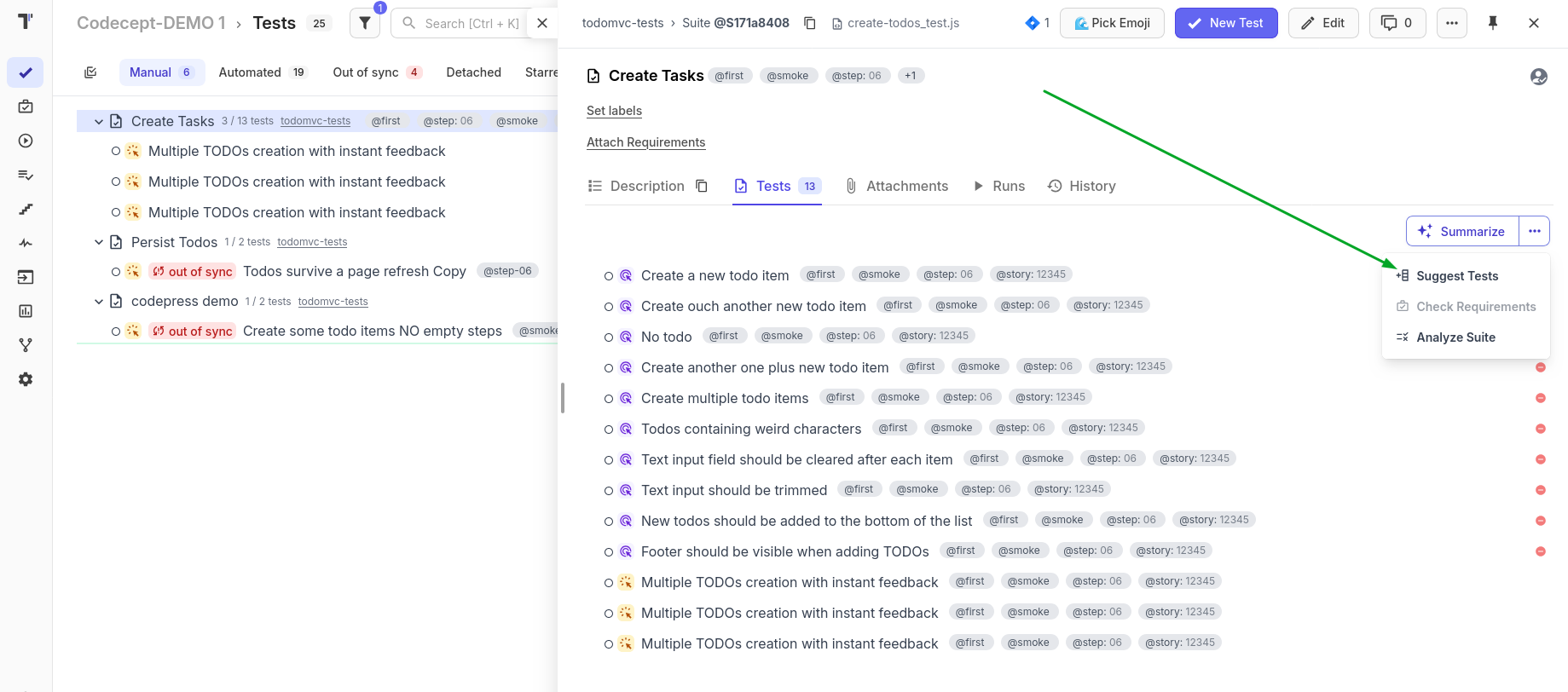The height and width of the screenshot is (692, 1568).
Task: Choose Check Requirements from the menu
Action: [x=1466, y=307]
